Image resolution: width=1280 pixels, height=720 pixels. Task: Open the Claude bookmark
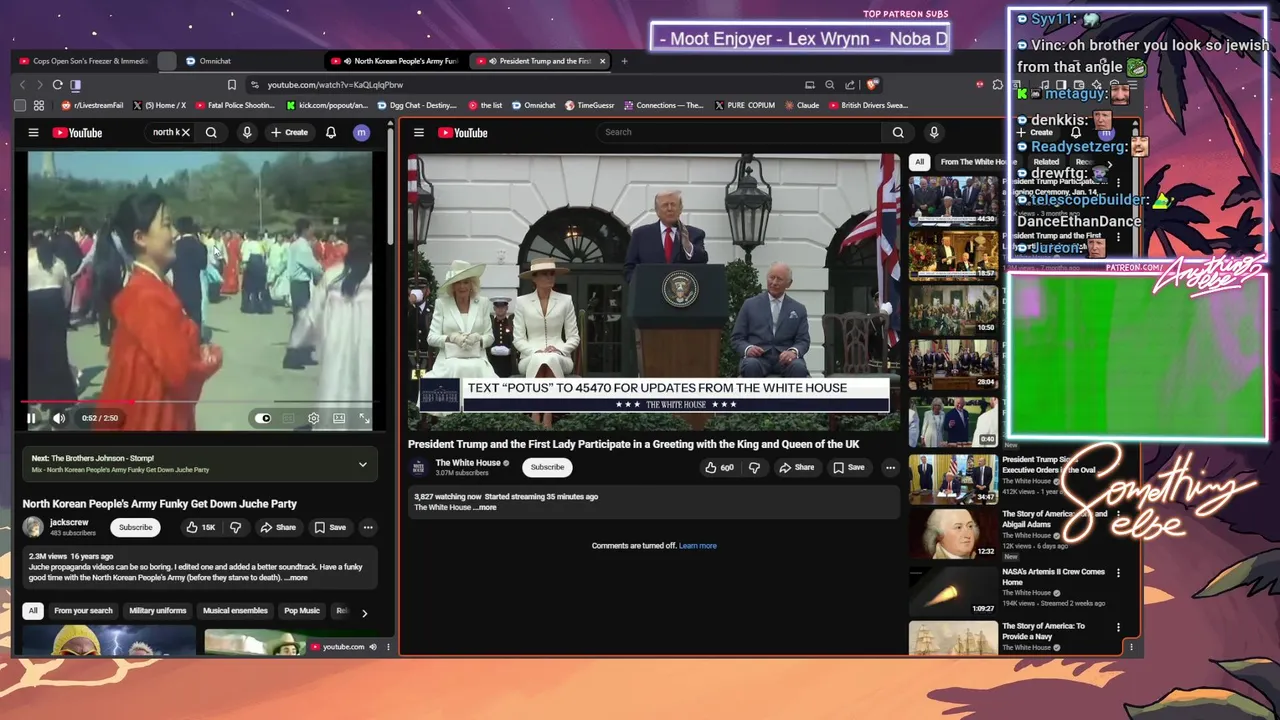tap(802, 105)
